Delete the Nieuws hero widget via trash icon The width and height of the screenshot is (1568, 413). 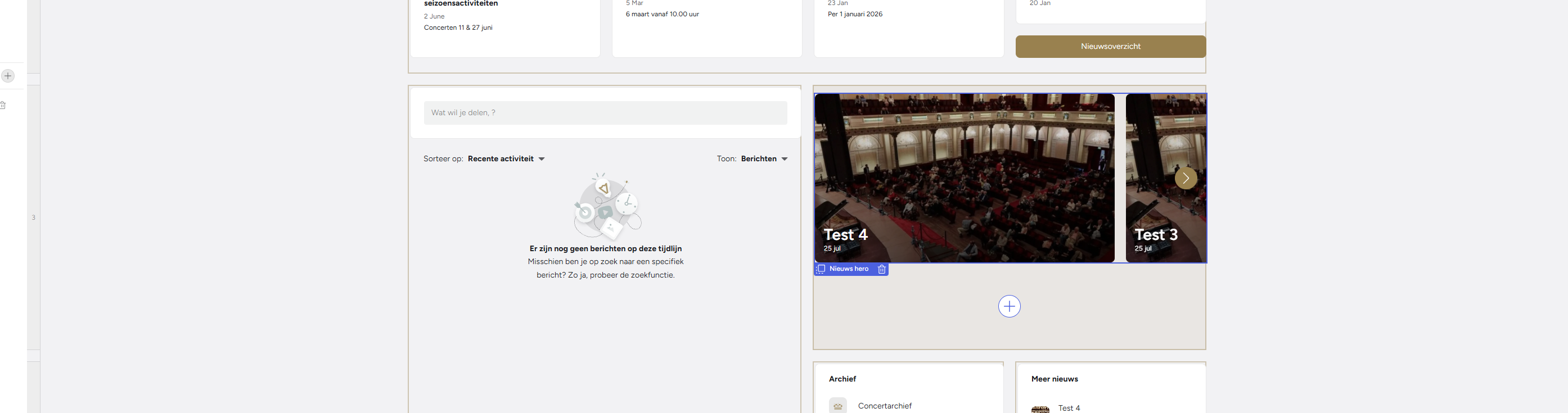(x=881, y=269)
